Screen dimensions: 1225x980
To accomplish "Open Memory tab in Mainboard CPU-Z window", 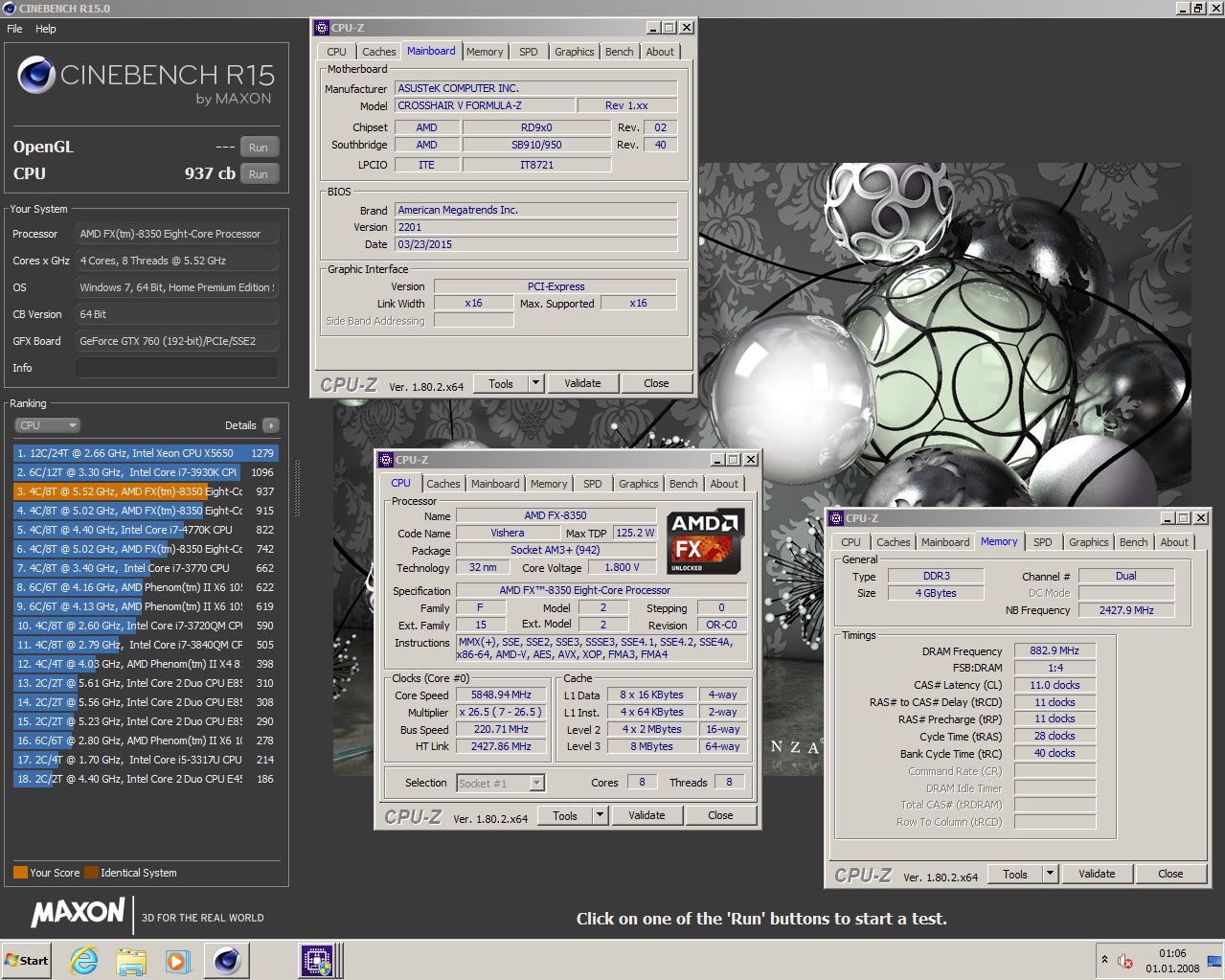I will tap(485, 52).
